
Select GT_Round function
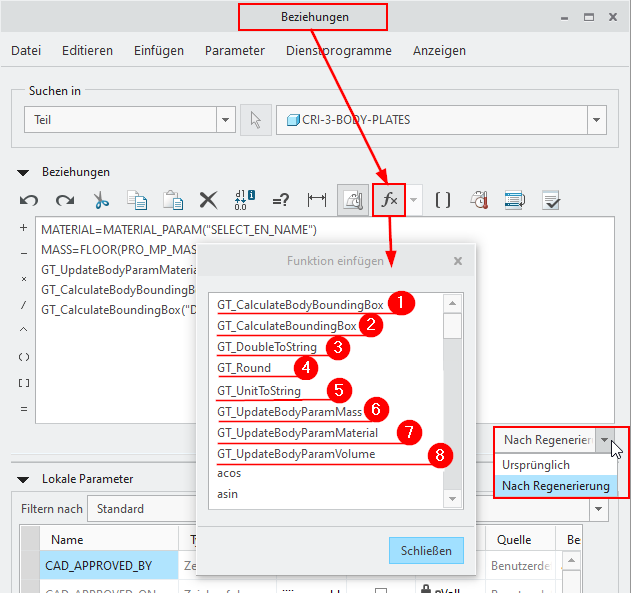pyautogui.click(x=244, y=368)
